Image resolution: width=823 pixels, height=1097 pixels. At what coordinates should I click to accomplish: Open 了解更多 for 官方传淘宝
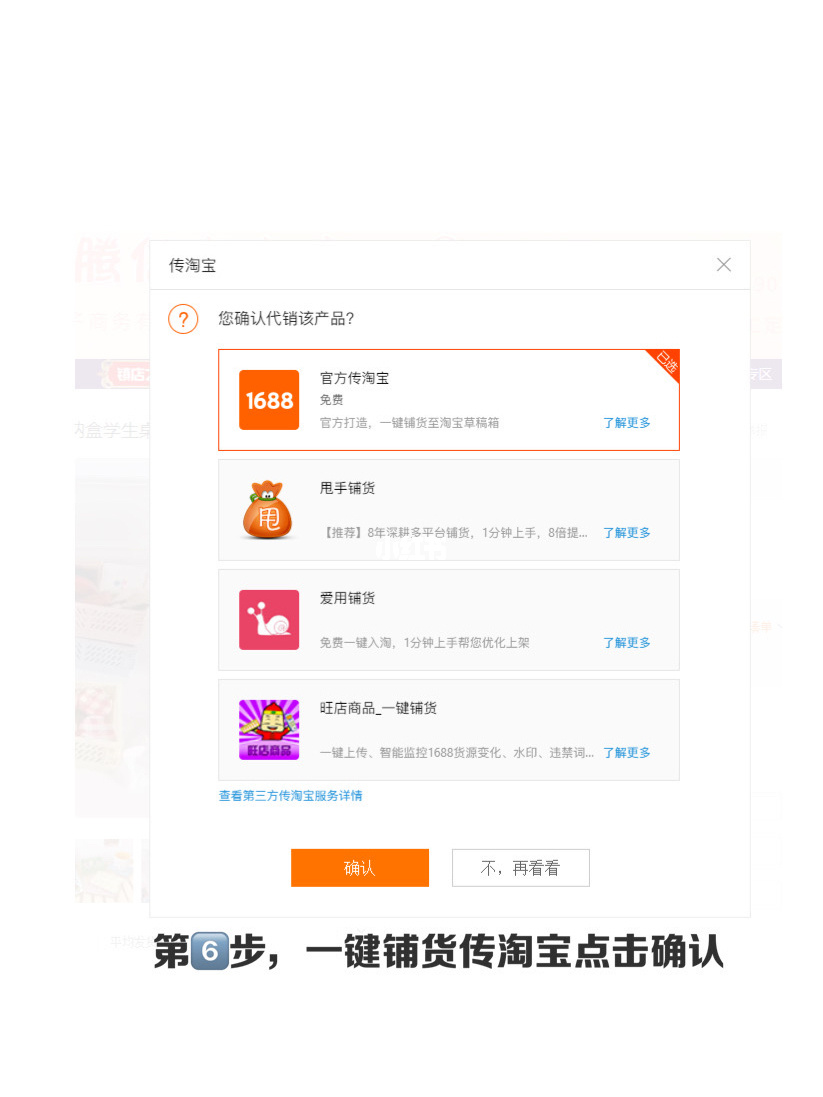click(x=626, y=422)
